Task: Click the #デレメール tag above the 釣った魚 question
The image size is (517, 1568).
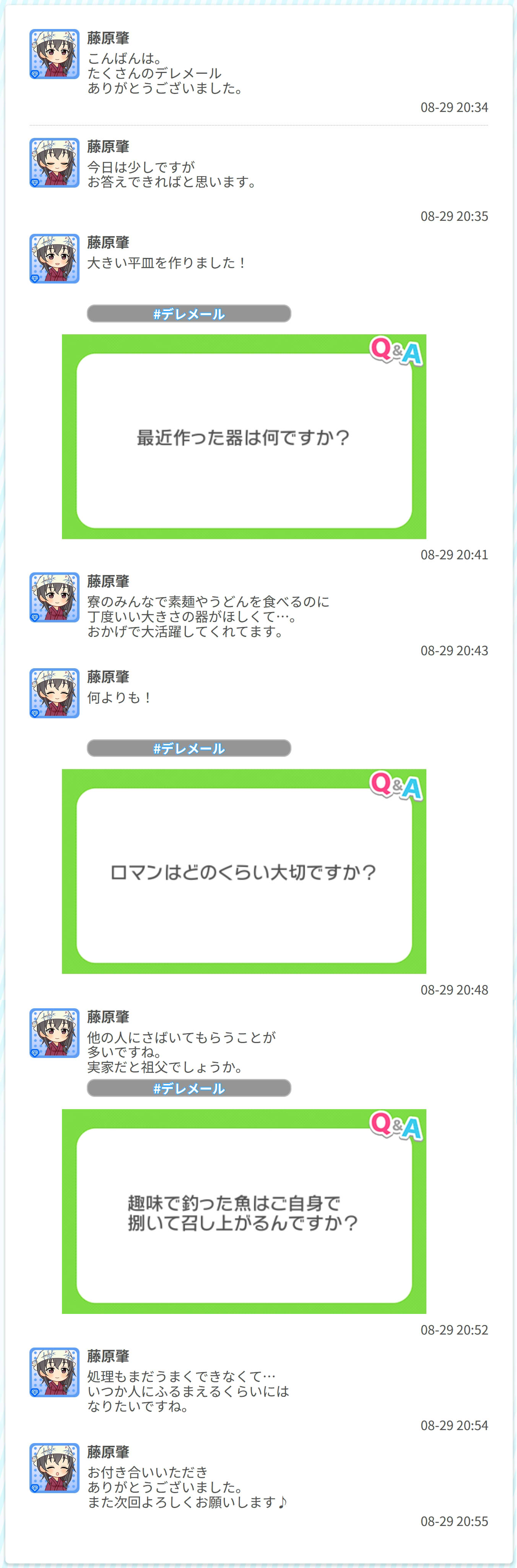Action: (189, 1089)
